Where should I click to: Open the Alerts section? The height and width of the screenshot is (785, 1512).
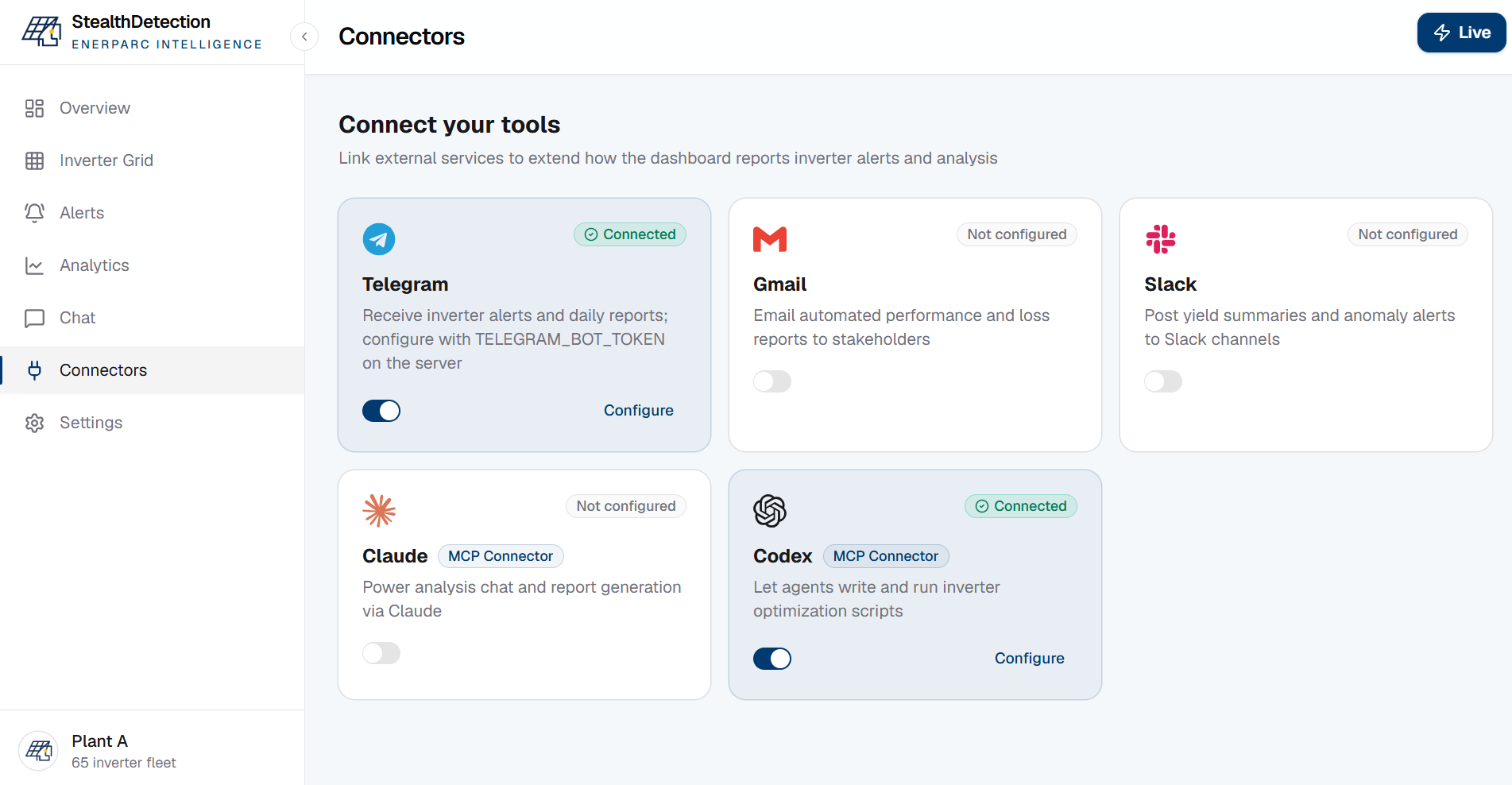(x=153, y=213)
